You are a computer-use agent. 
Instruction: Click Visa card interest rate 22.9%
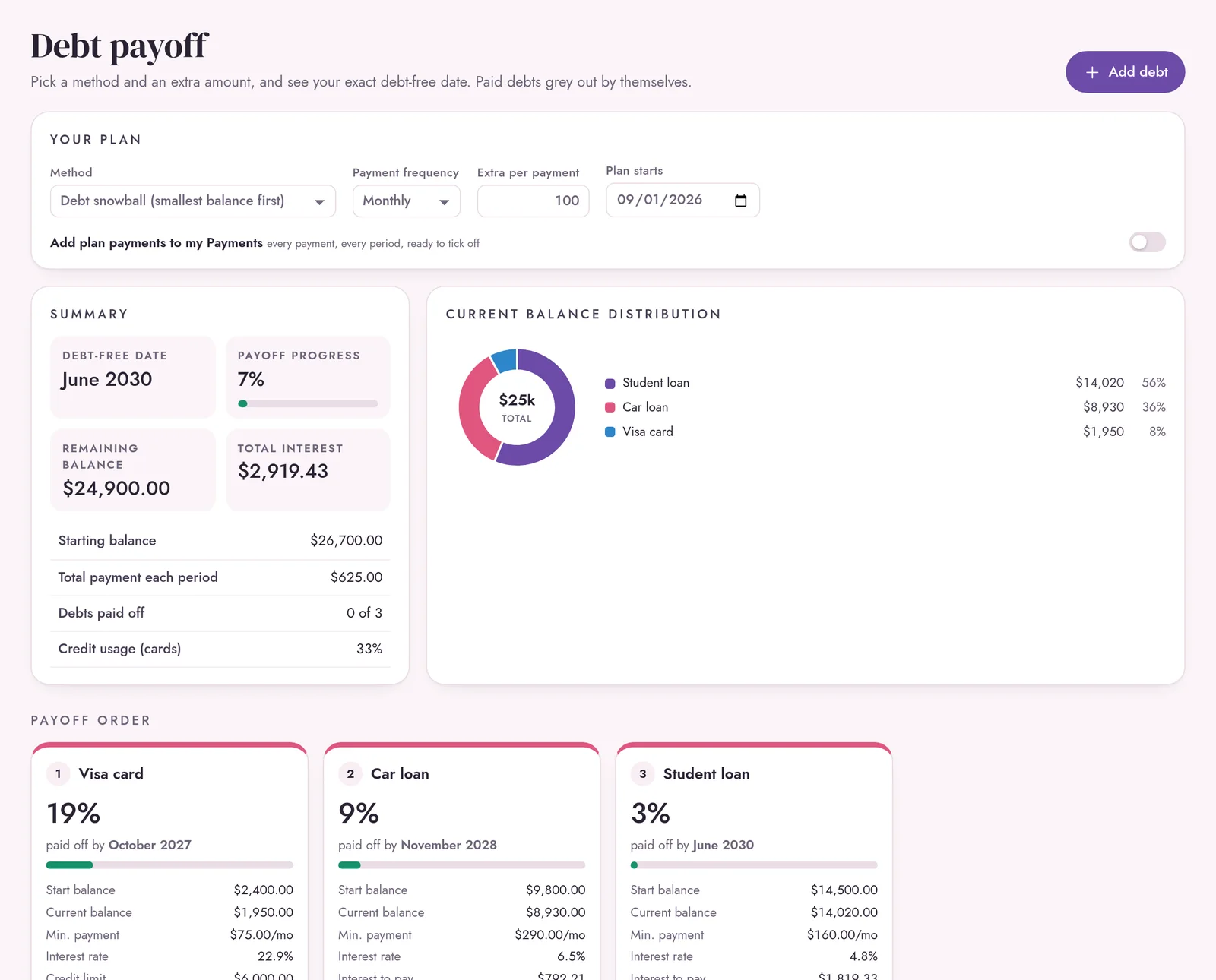275,956
